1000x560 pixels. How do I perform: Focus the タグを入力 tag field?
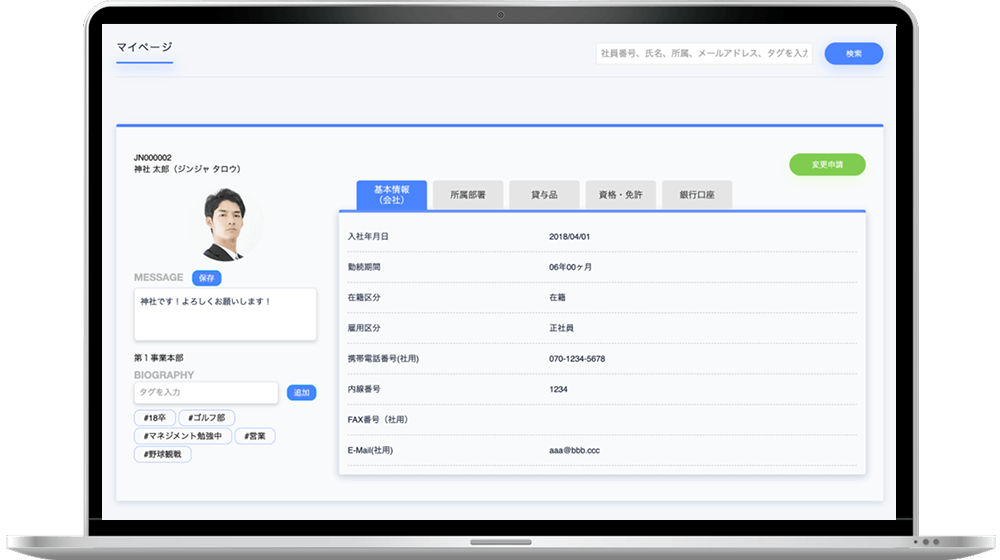206,393
